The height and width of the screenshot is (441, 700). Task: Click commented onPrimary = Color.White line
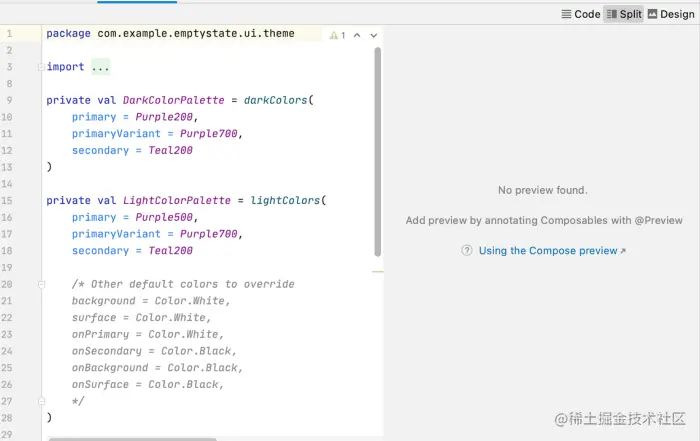(x=148, y=334)
